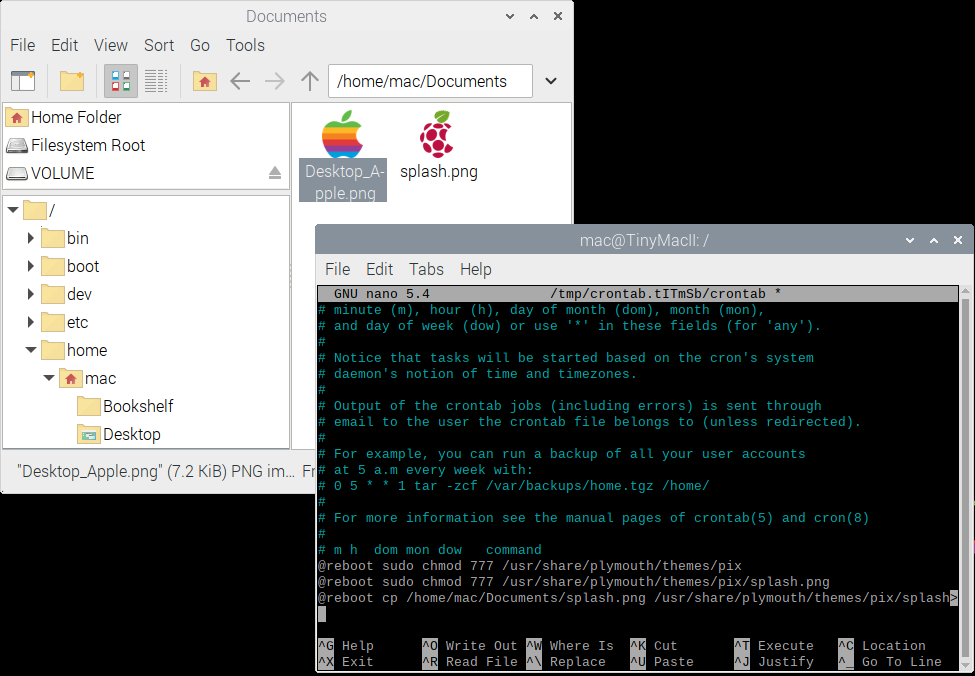975x676 pixels.
Task: Select the mac home folder in tree
Action: click(x=88, y=378)
